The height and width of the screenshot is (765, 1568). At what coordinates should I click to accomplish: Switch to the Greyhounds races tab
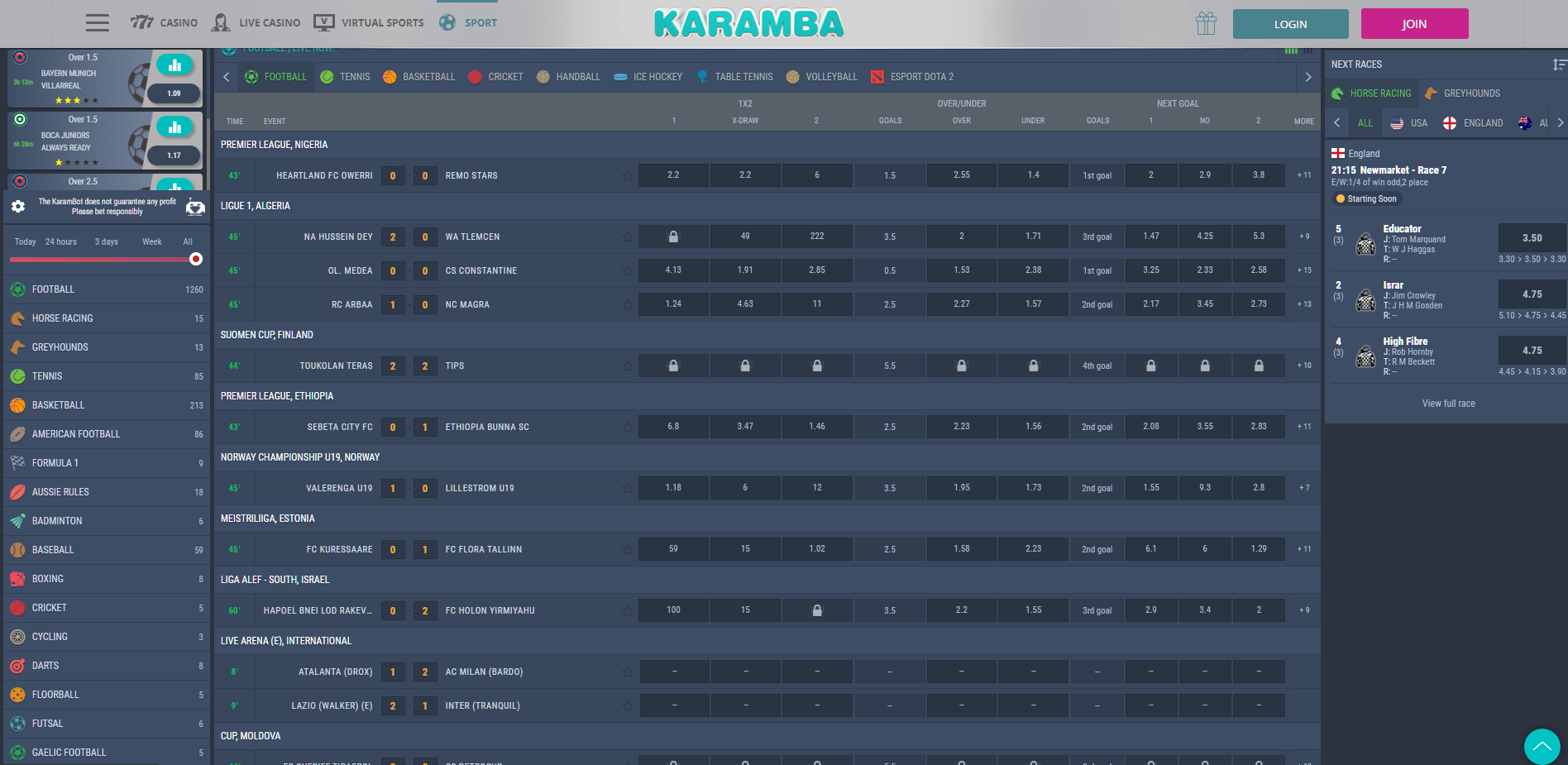(1462, 93)
